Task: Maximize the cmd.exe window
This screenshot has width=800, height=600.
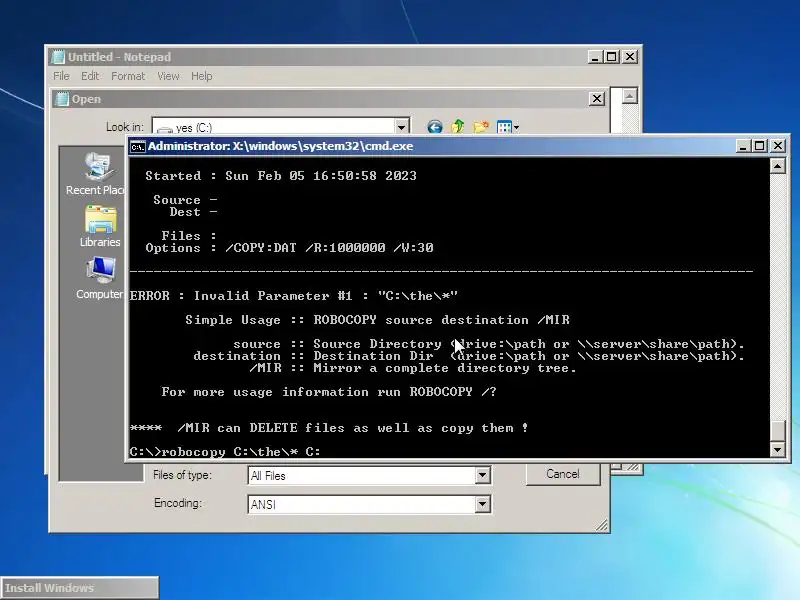Action: click(760, 146)
